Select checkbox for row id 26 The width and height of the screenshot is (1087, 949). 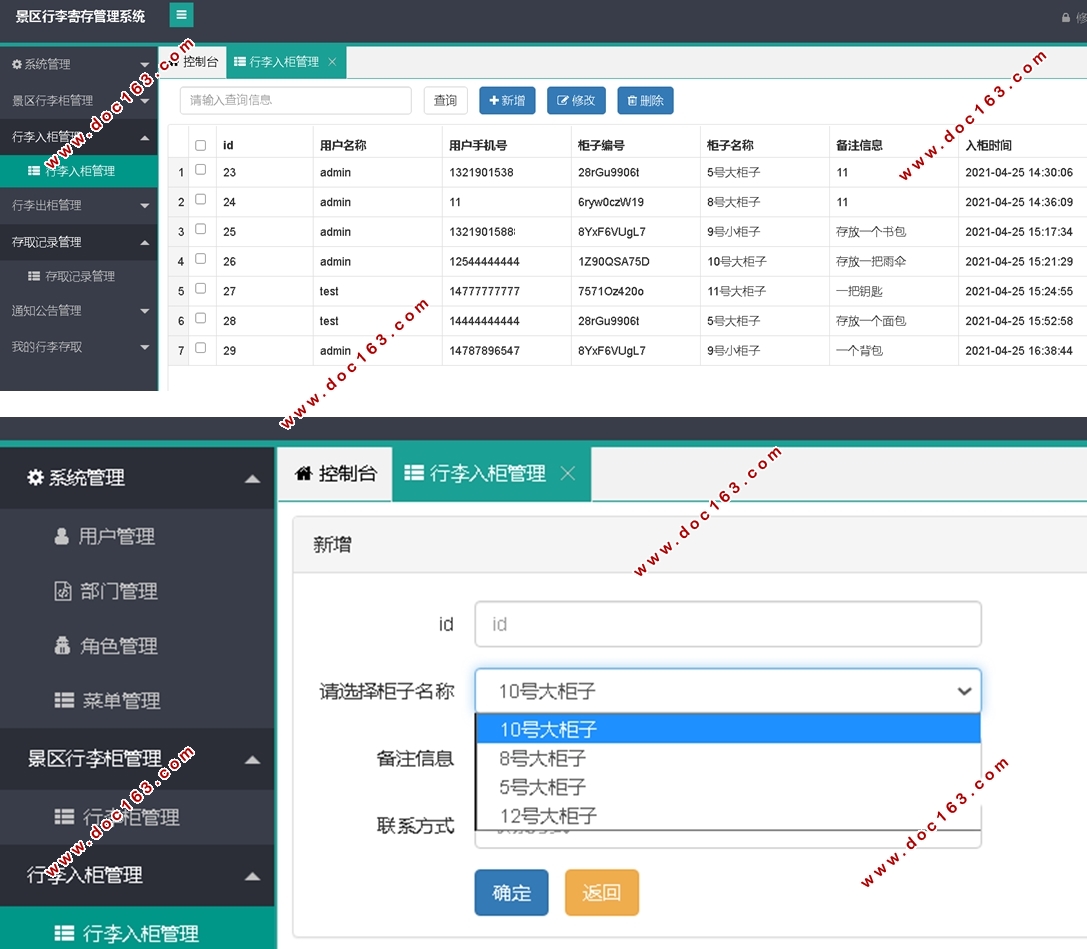point(200,259)
